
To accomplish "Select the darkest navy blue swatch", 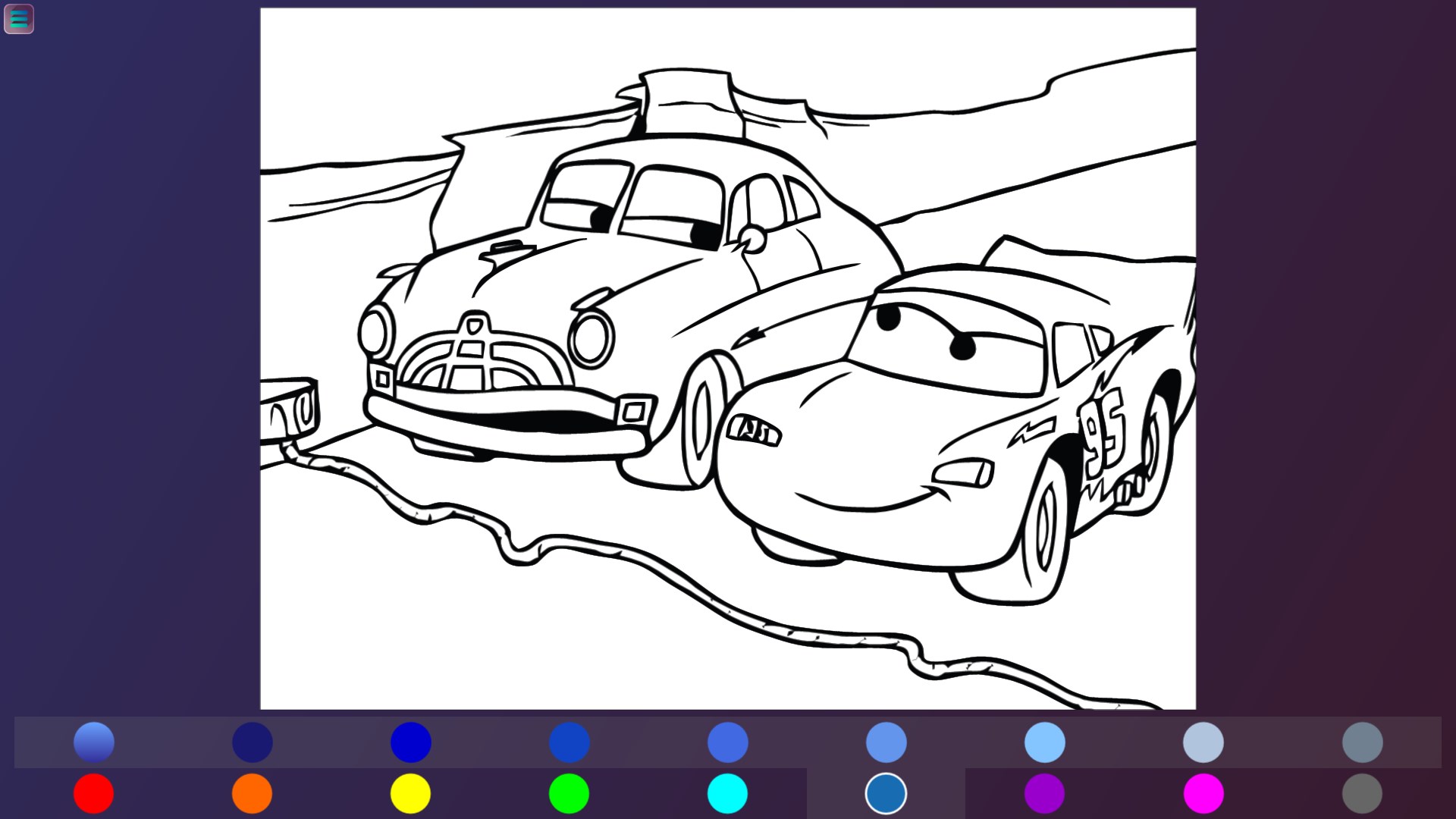I will click(253, 742).
